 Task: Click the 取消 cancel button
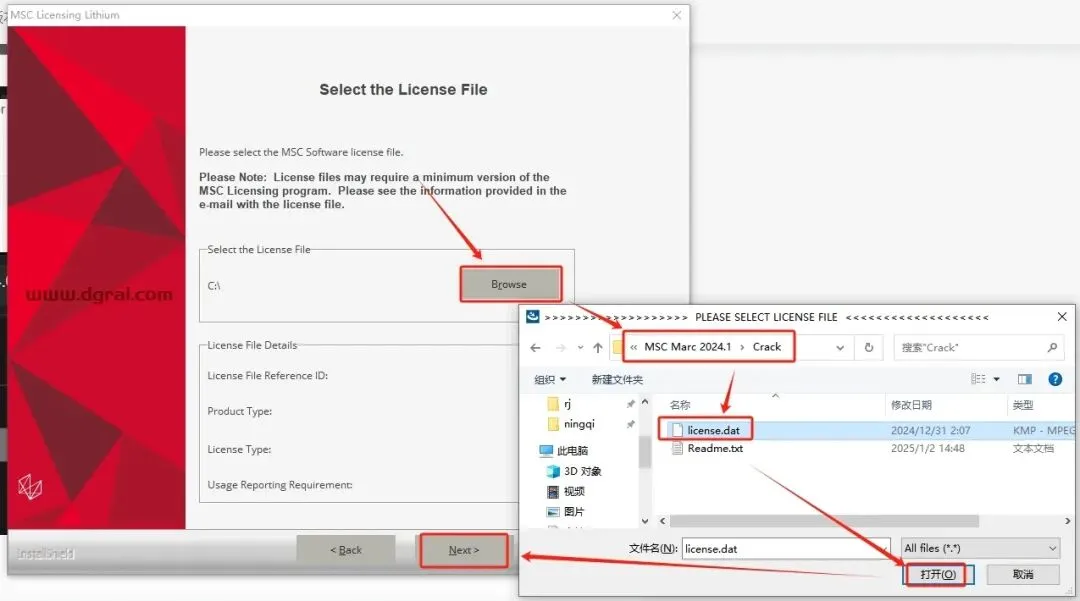(1023, 574)
